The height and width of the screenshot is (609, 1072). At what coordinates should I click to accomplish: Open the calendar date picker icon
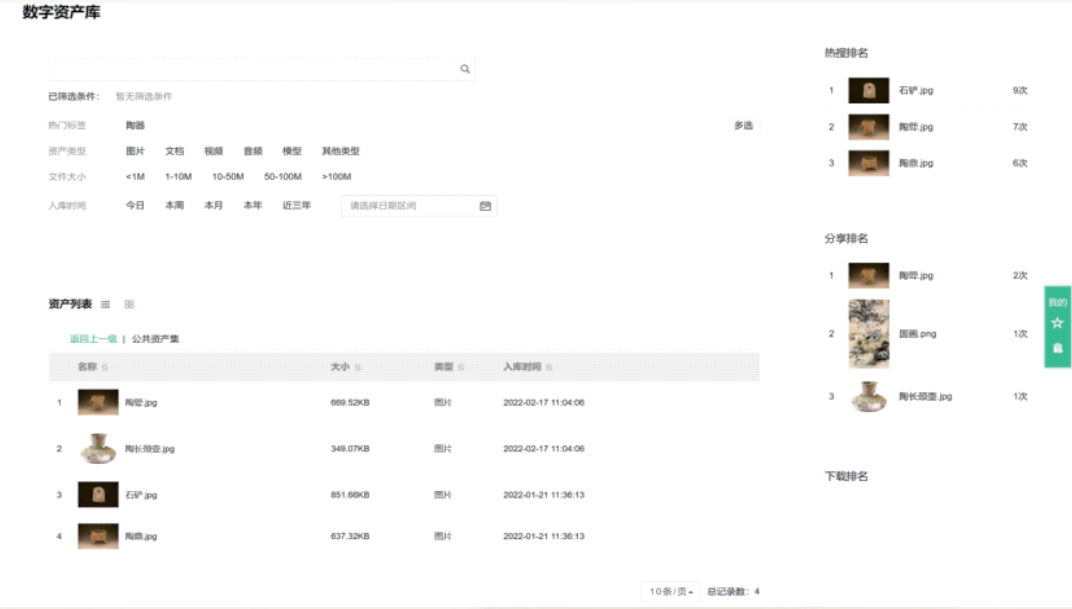click(485, 206)
